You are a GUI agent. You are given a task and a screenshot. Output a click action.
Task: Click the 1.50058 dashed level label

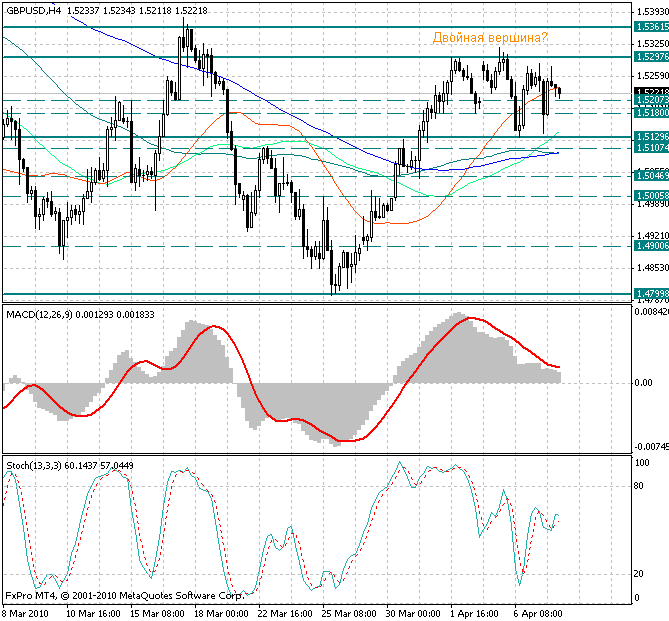(650, 196)
